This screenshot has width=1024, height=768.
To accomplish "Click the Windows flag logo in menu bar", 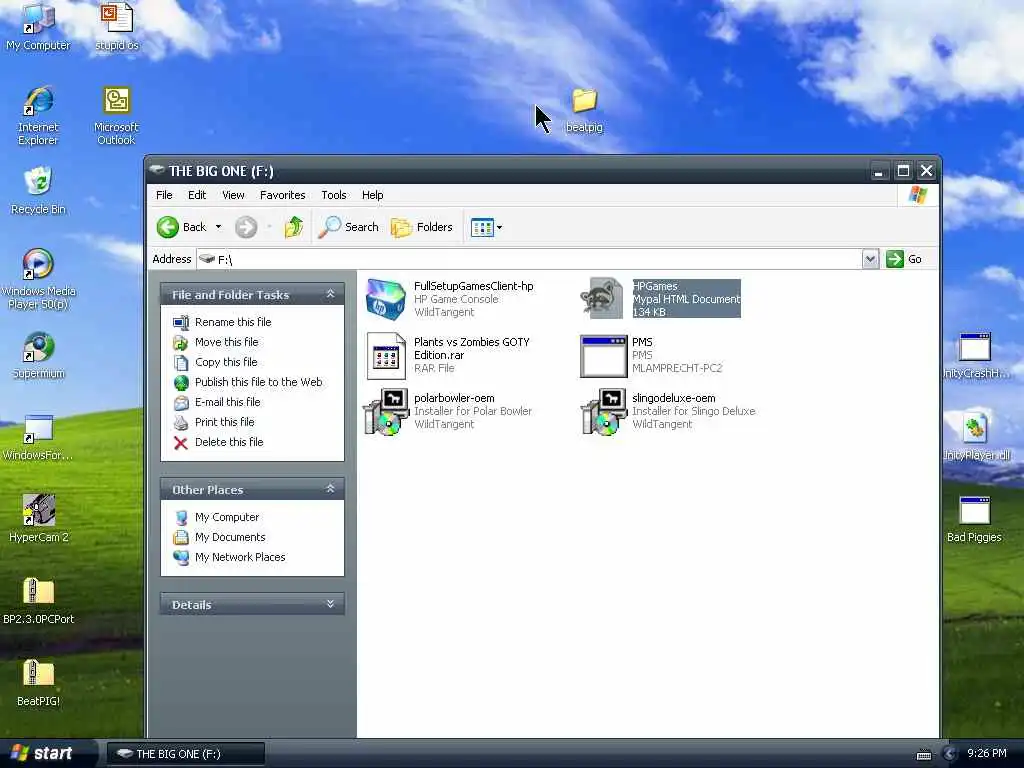I will point(918,195).
